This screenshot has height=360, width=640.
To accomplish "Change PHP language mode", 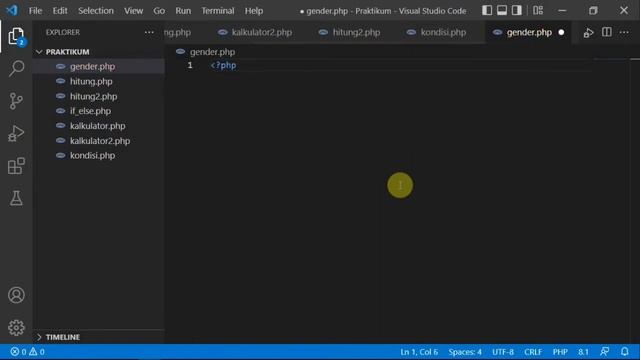I will pyautogui.click(x=560, y=351).
